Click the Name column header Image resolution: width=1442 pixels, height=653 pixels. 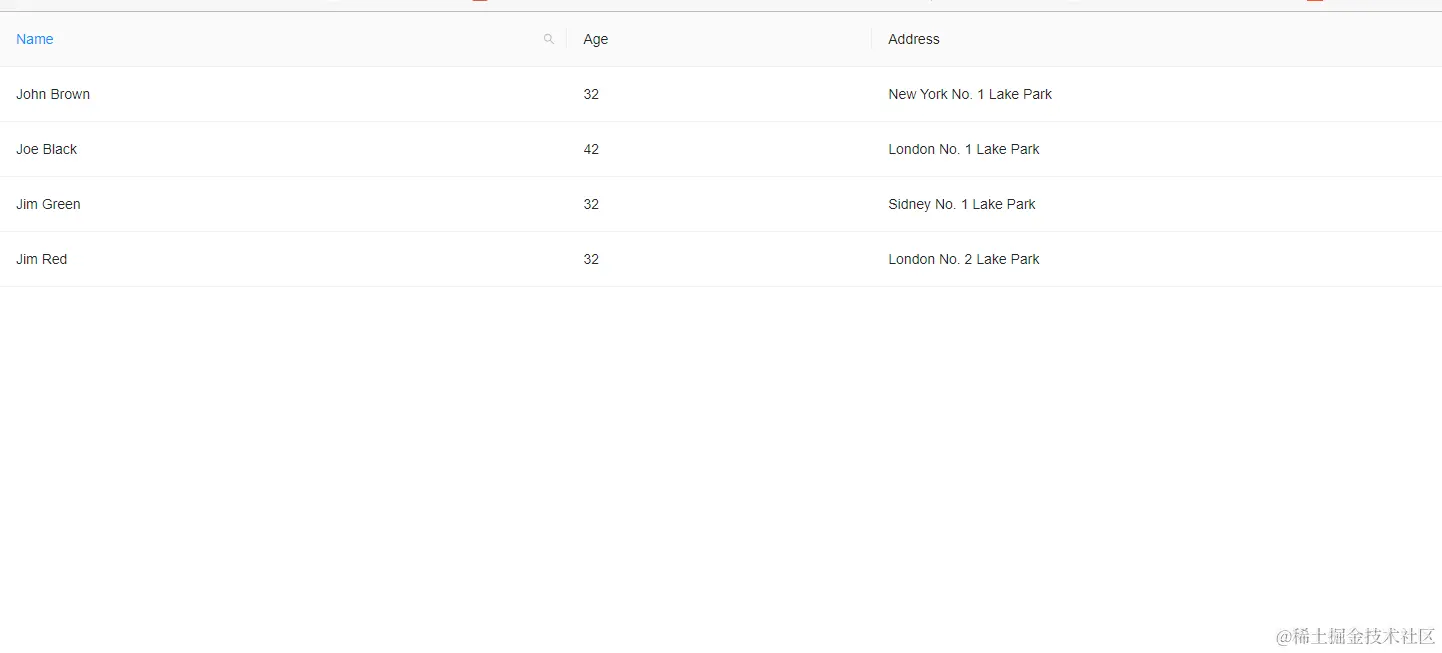pyautogui.click(x=35, y=39)
